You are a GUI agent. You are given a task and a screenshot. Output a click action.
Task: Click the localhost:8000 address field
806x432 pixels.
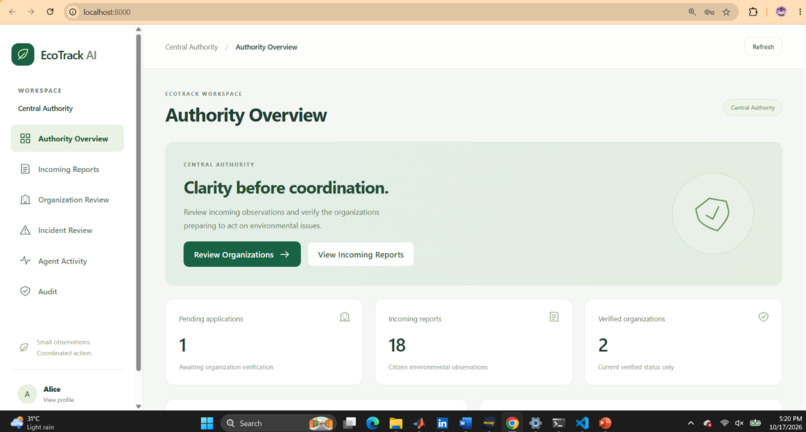pyautogui.click(x=401, y=12)
